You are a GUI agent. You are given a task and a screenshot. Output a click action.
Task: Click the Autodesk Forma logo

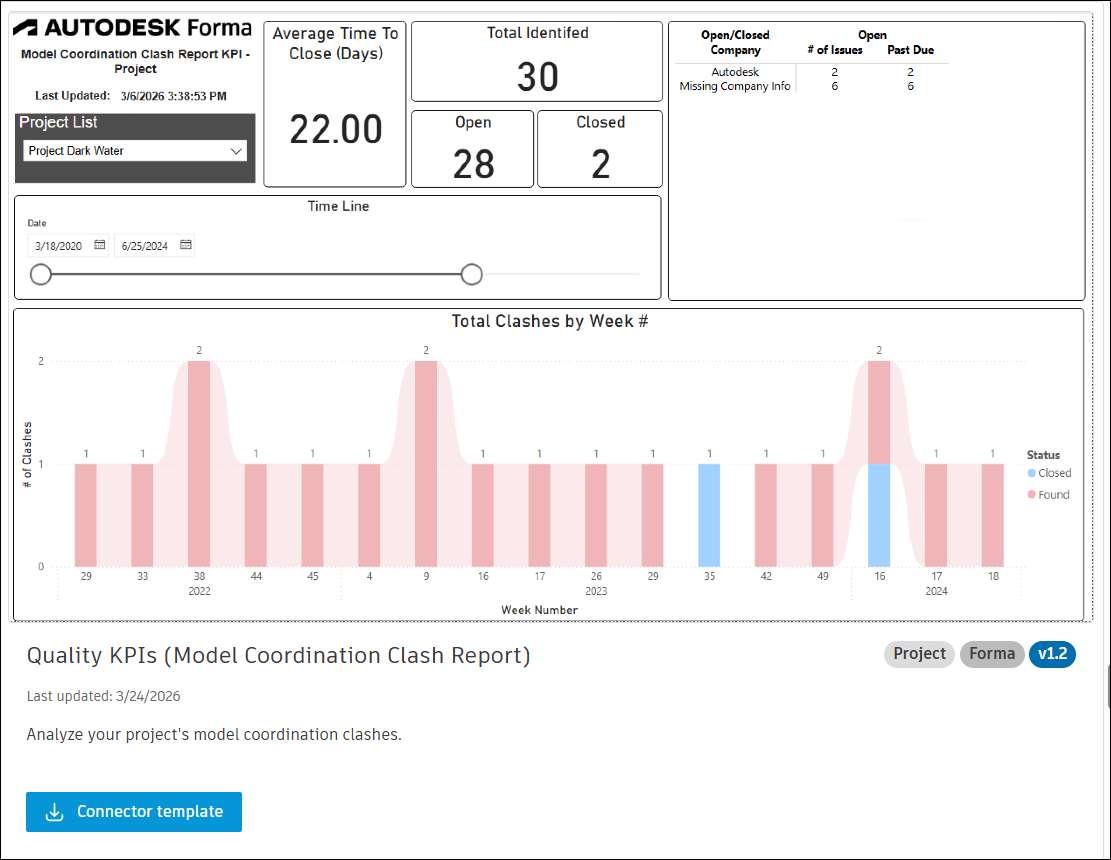132,28
